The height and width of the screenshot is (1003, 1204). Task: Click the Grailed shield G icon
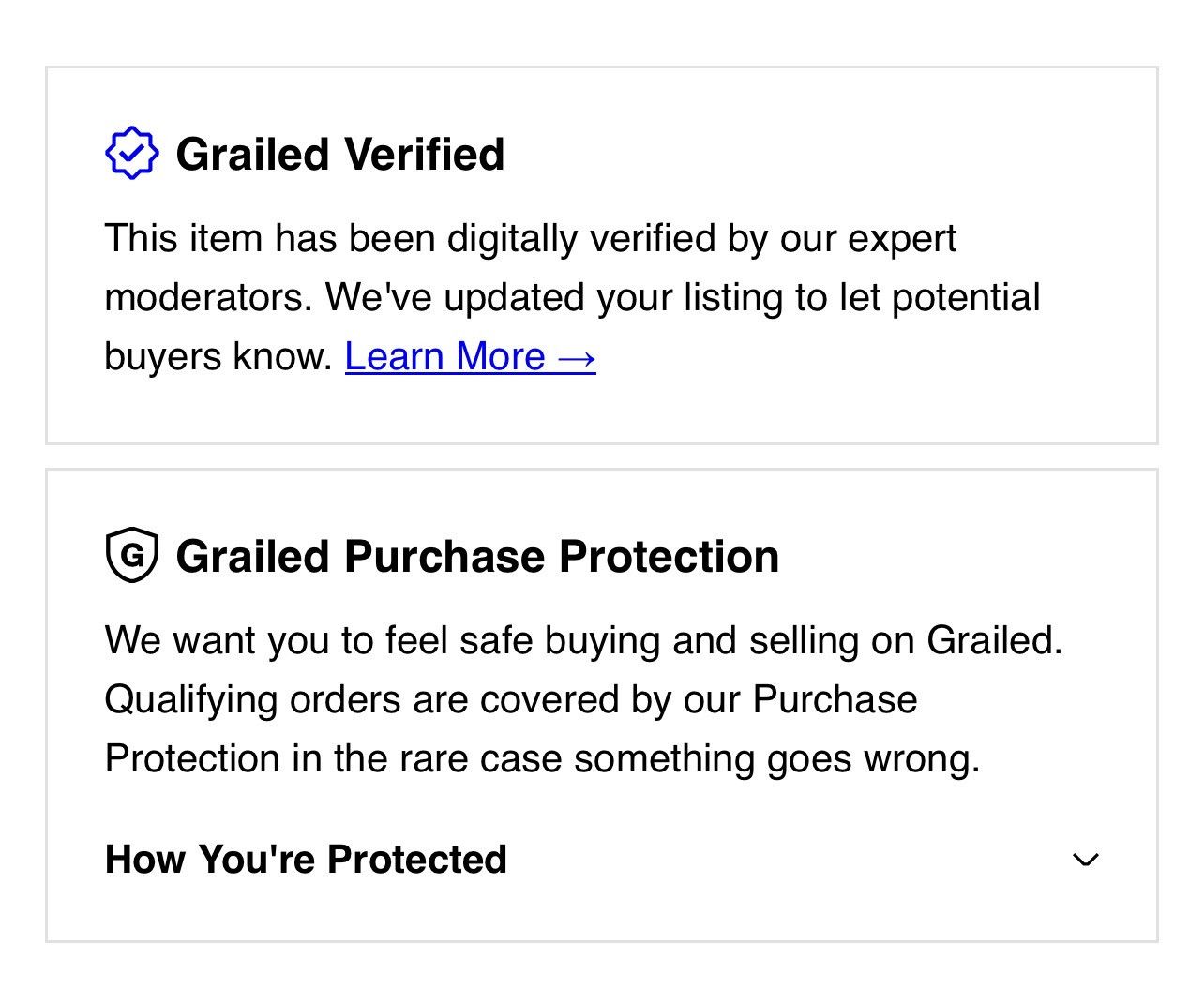tap(132, 555)
